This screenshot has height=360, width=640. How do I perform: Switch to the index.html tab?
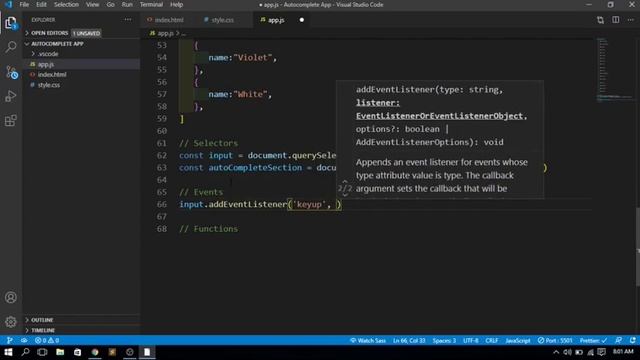169,20
